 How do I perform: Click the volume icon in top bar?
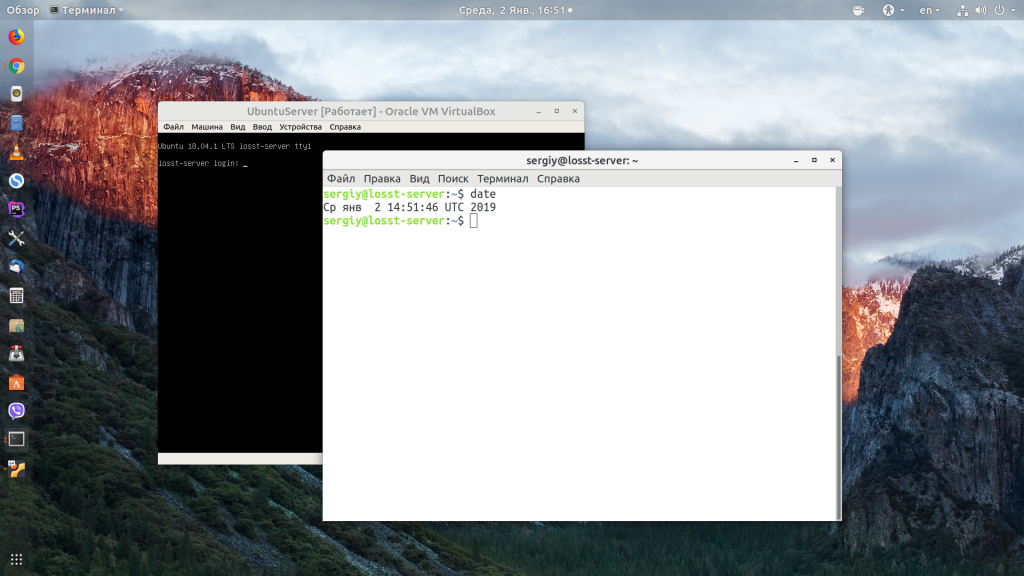click(980, 10)
